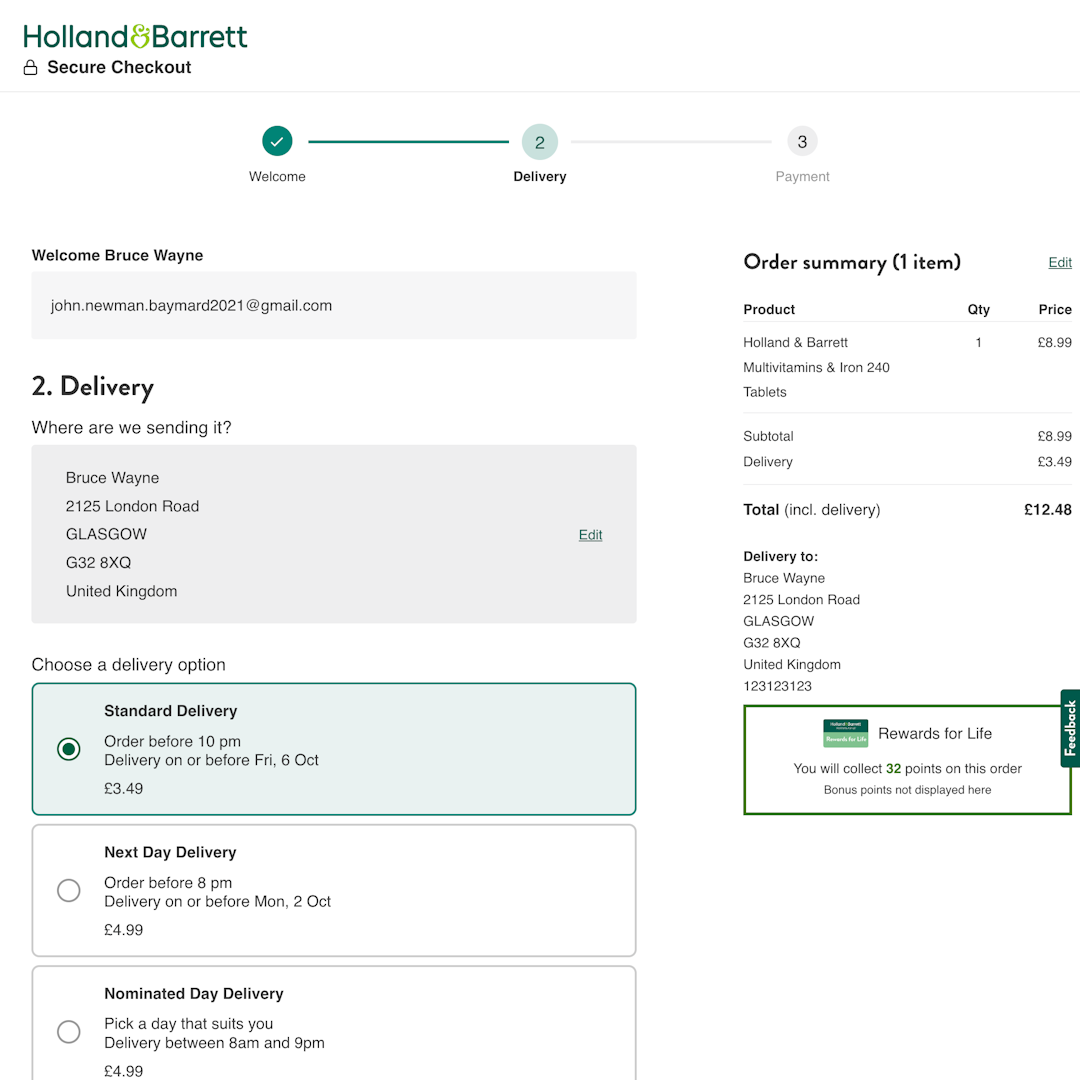Select the Next Day Delivery radio button
The image size is (1080, 1080).
point(69,890)
